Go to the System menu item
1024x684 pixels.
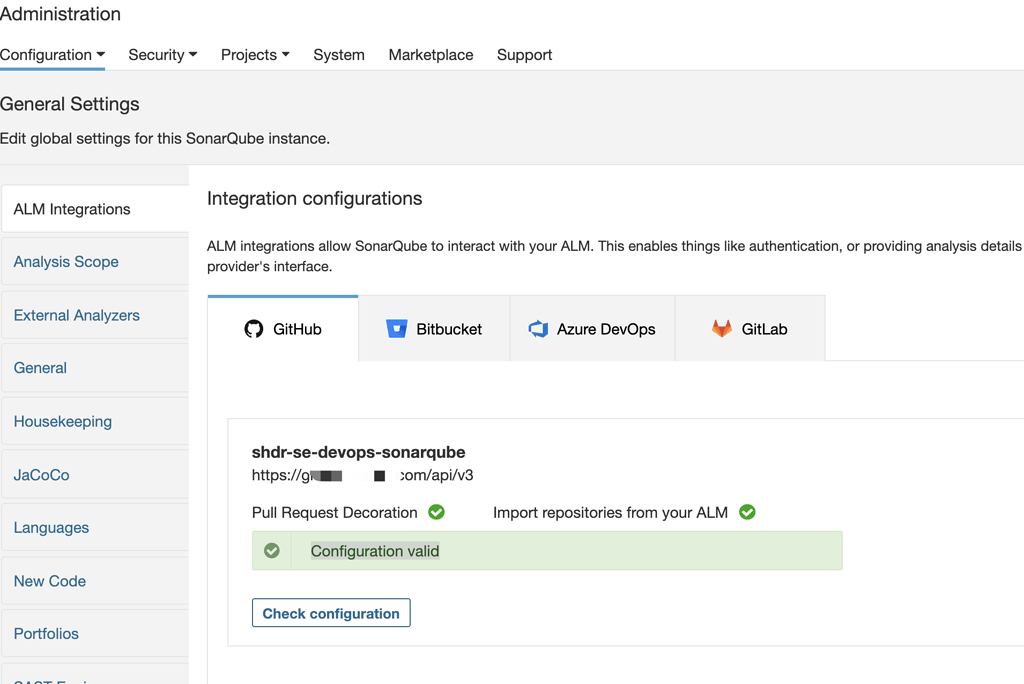pyautogui.click(x=339, y=55)
